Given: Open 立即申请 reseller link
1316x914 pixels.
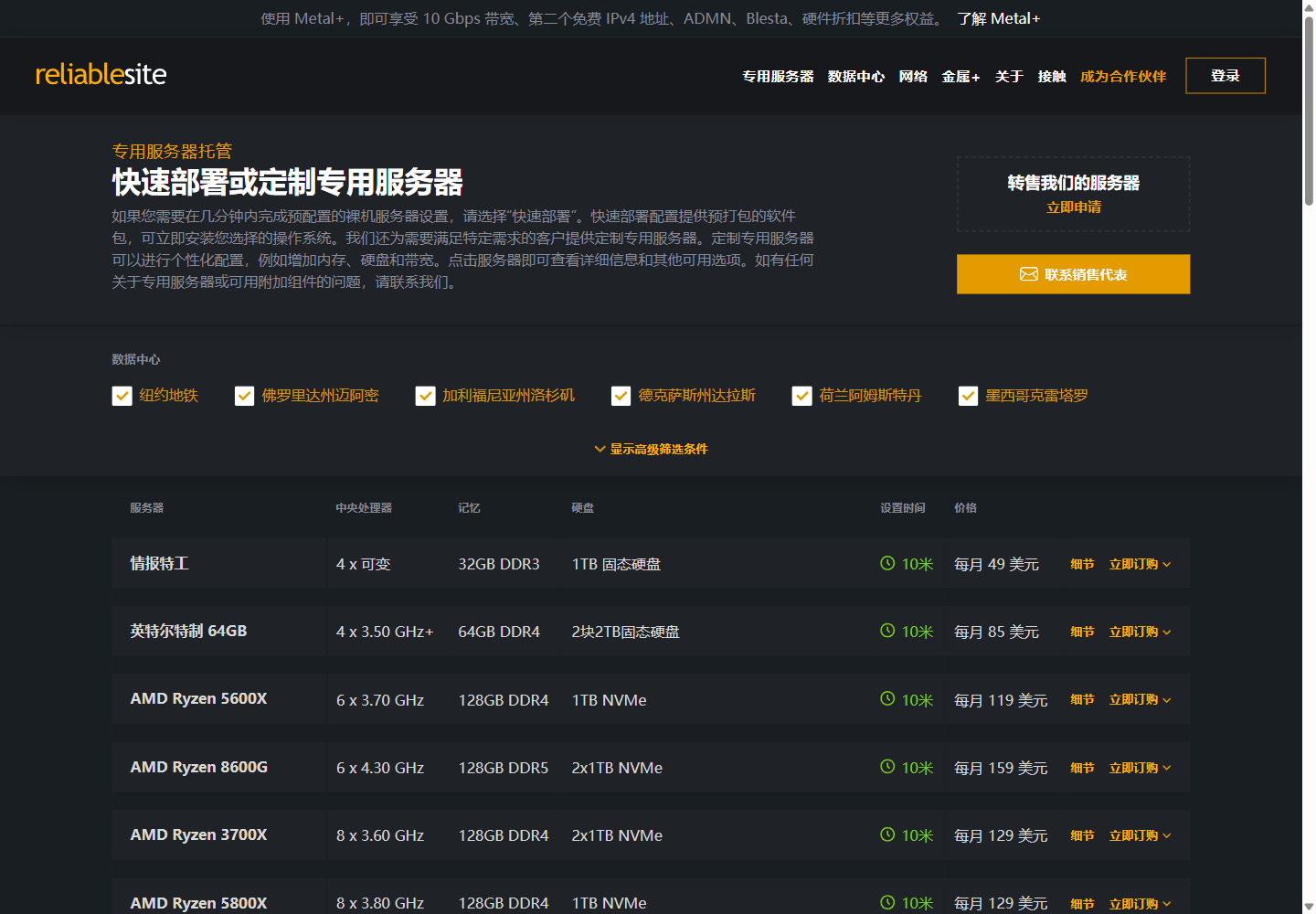Looking at the screenshot, I should (x=1074, y=207).
